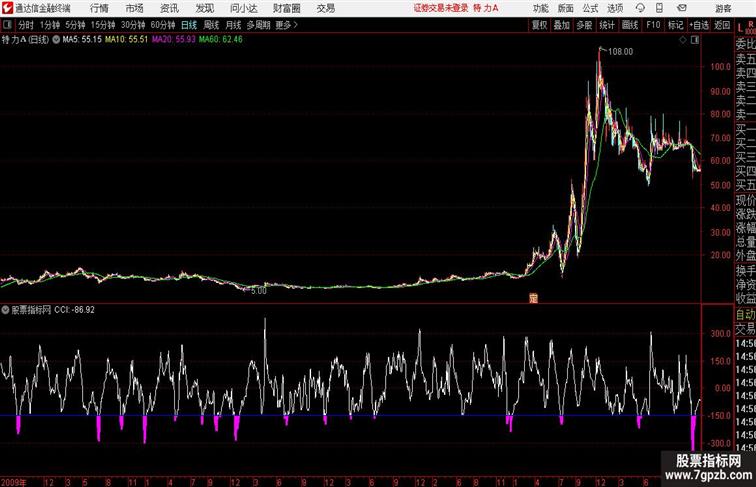Click the 特力A(日线) chart title

coord(25,40)
